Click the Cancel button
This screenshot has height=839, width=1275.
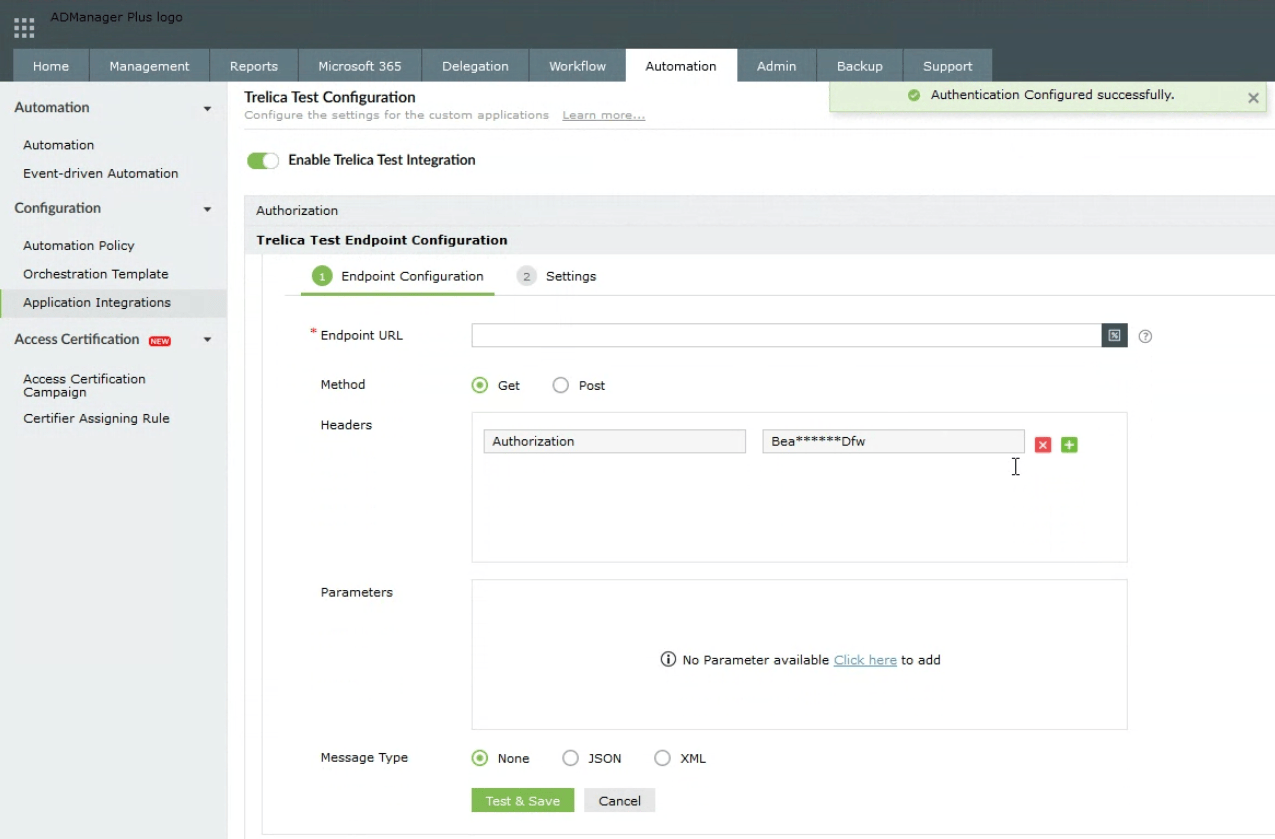coord(620,801)
